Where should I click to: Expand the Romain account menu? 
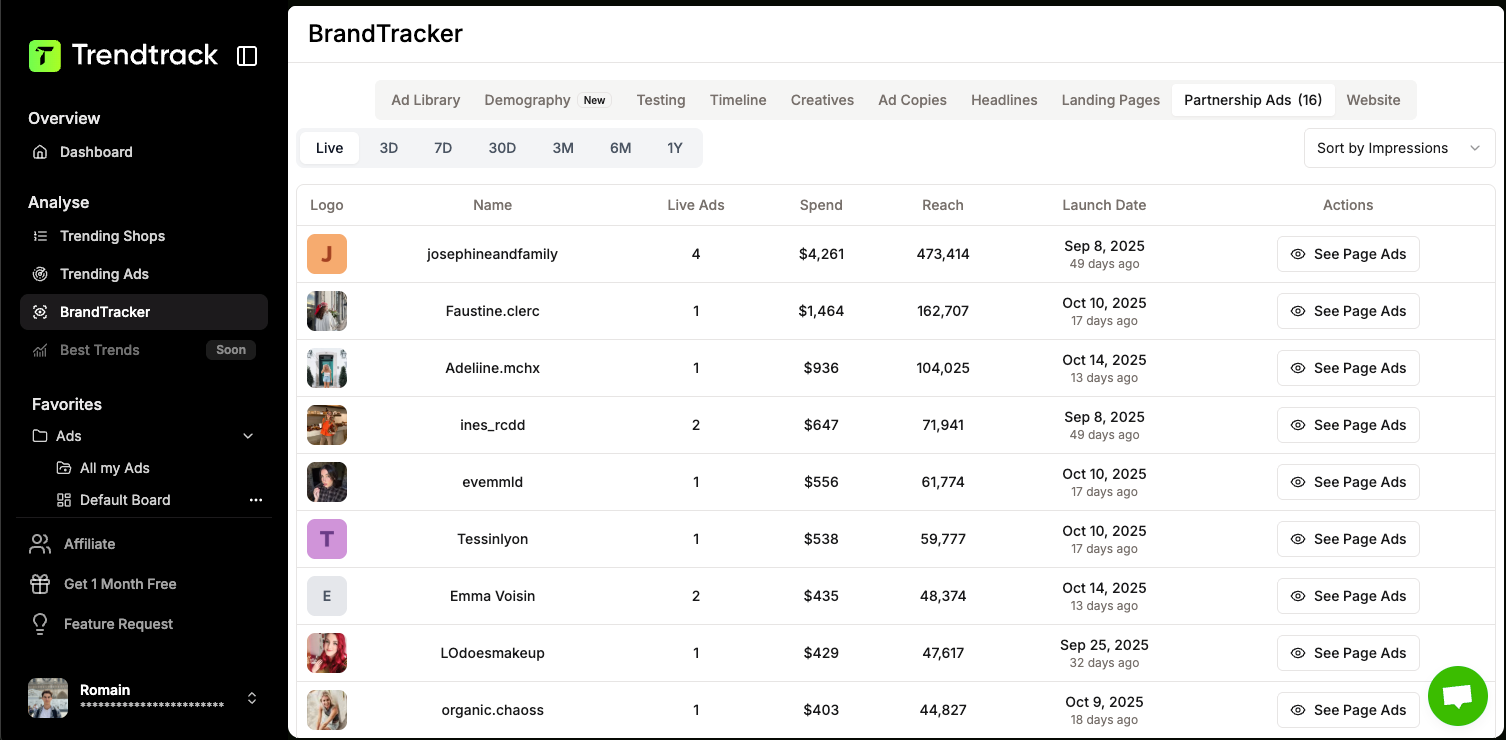[252, 698]
